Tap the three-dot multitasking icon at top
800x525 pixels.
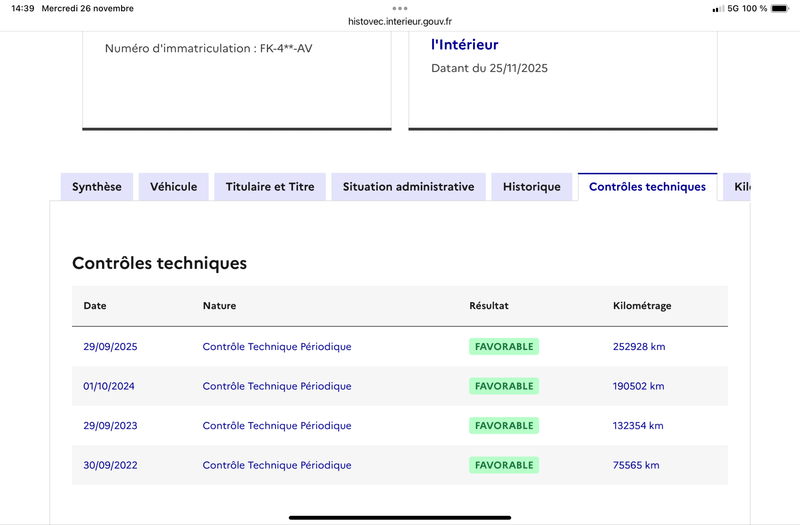point(400,7)
